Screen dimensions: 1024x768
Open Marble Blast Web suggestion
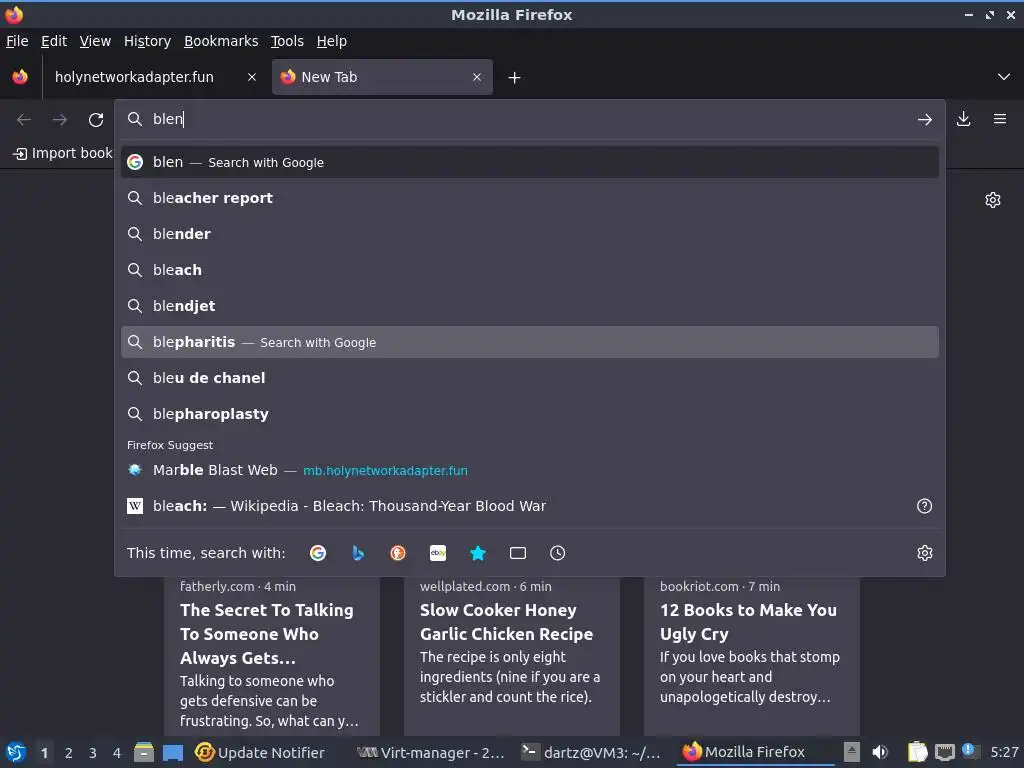pos(530,470)
